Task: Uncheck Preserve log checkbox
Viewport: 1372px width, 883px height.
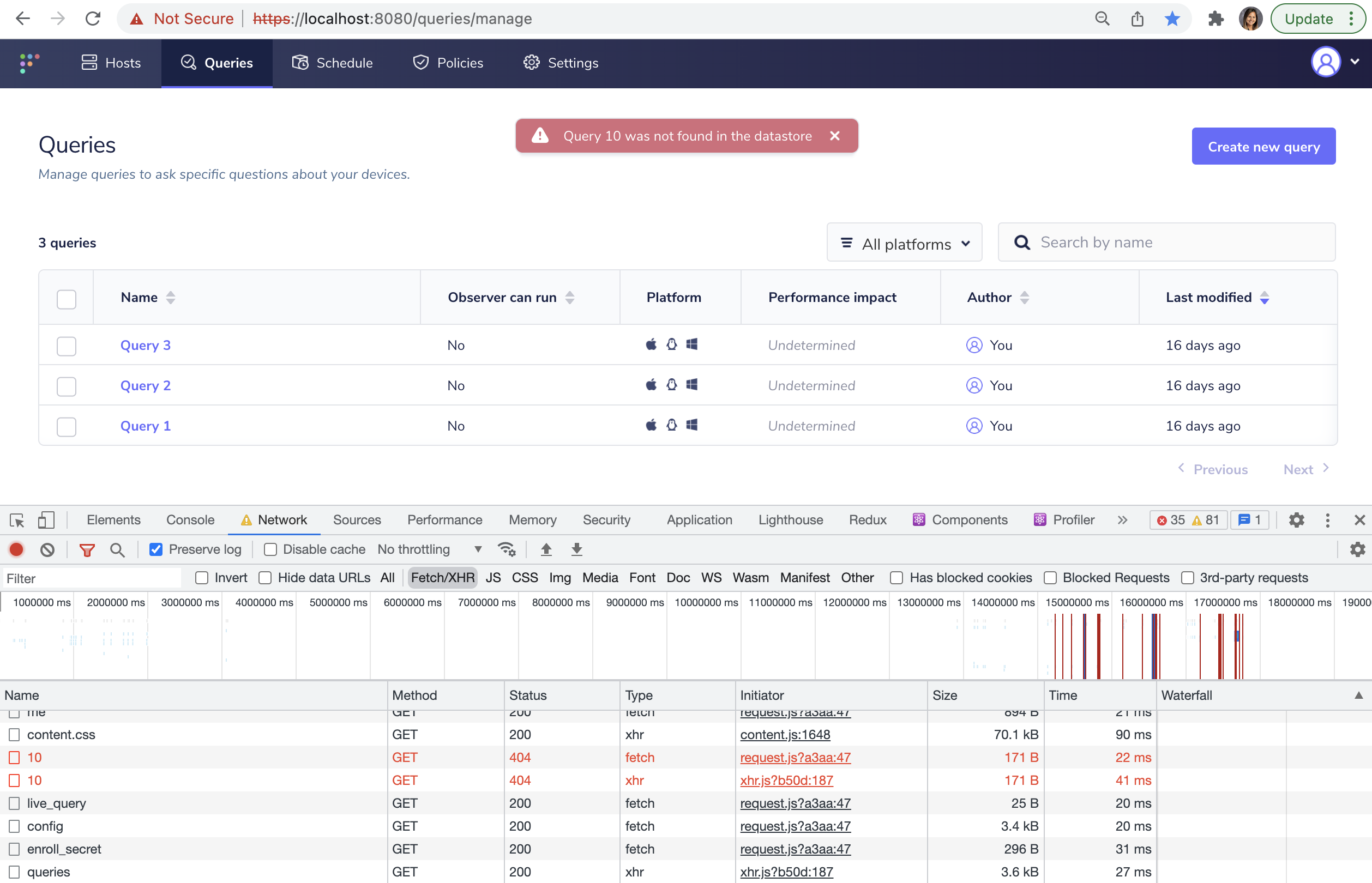Action: 156,549
